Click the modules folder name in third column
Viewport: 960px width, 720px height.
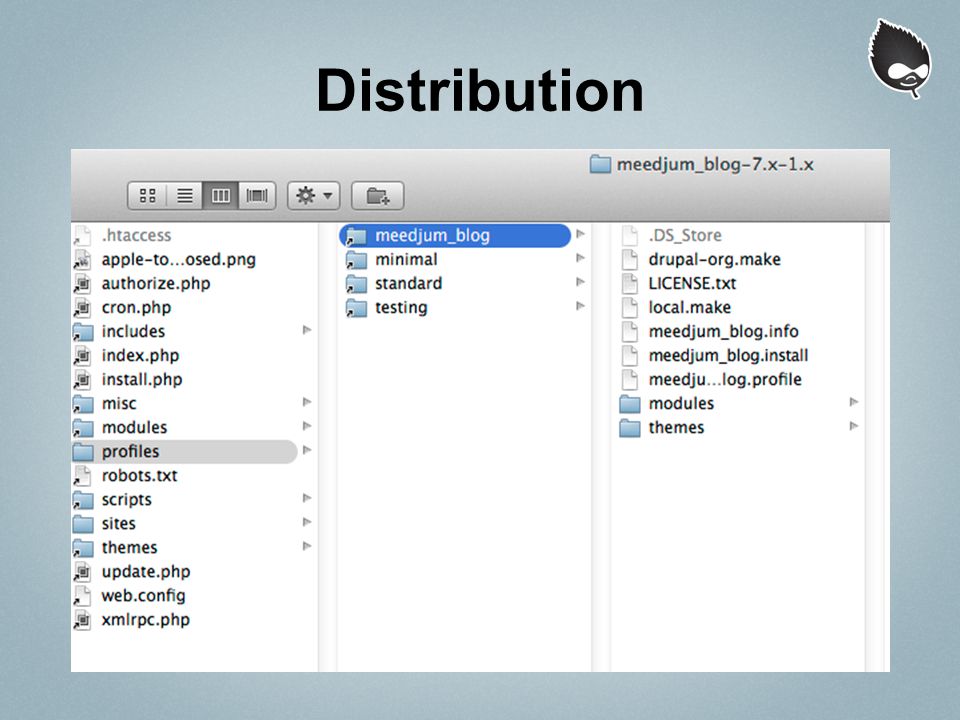click(681, 404)
